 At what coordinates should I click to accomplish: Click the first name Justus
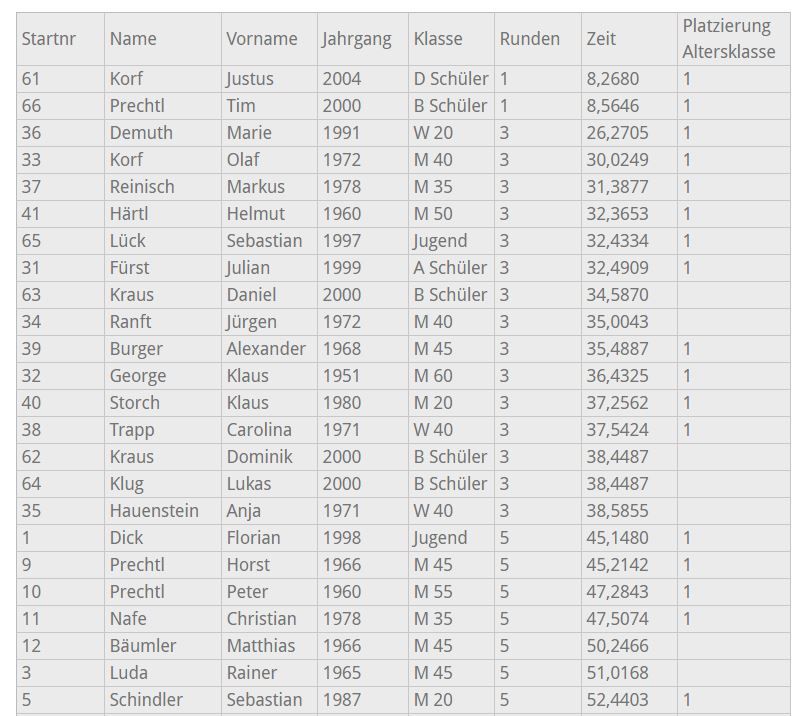[250, 79]
